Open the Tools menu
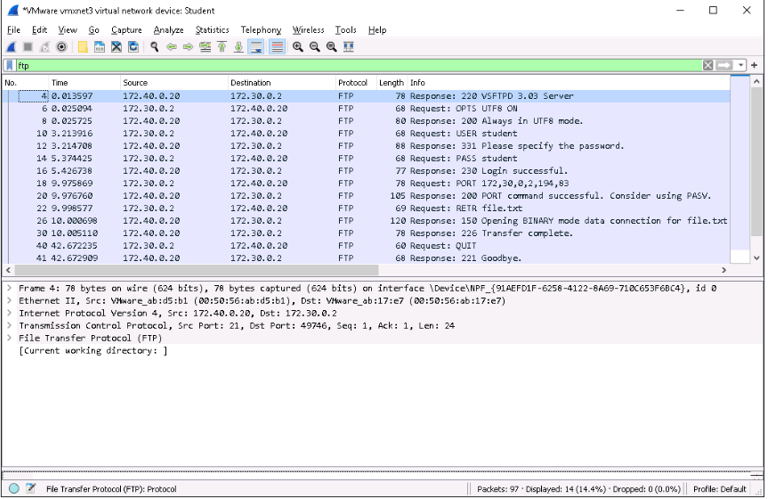768x499 pixels. click(345, 30)
